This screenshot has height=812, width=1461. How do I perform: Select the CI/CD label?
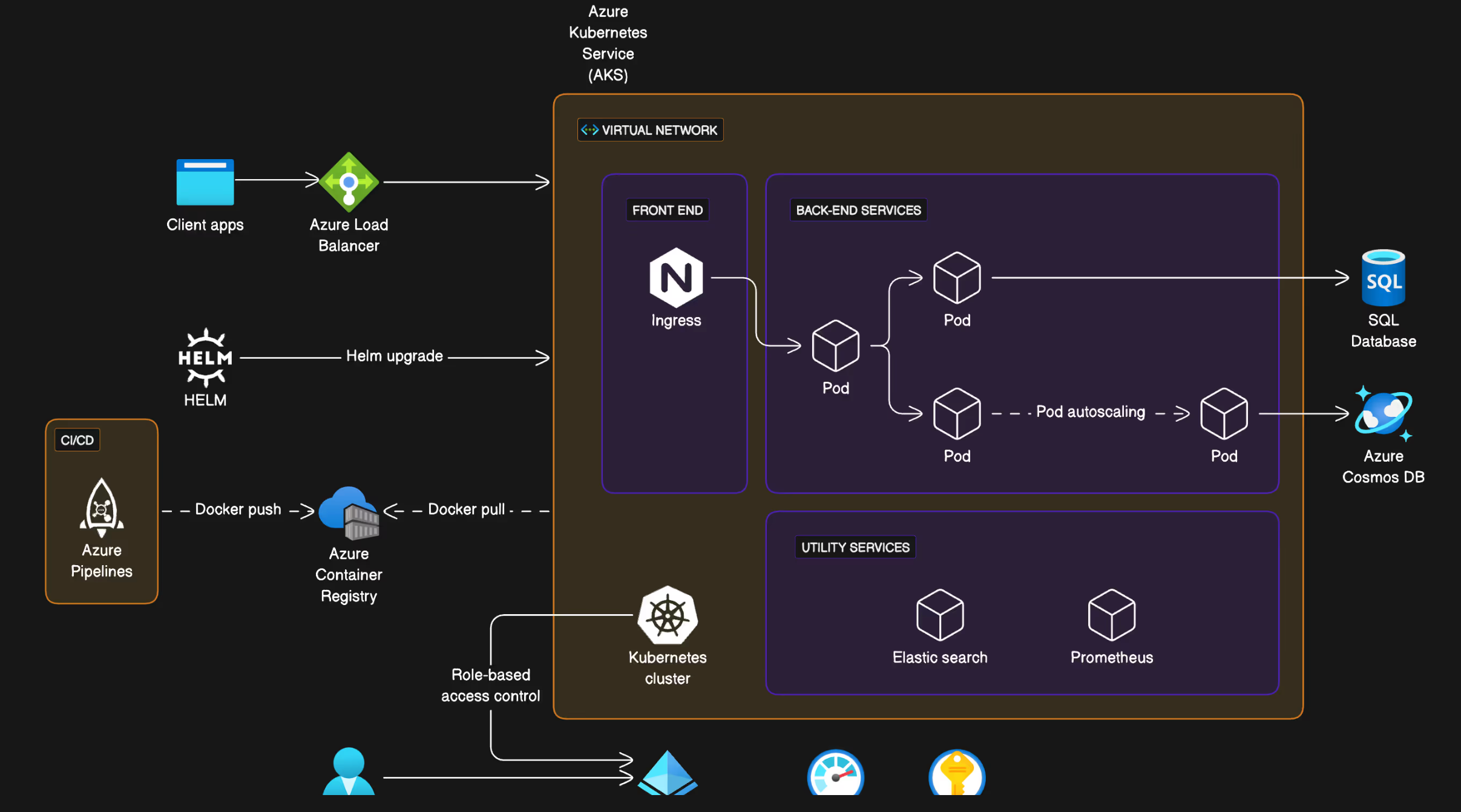click(77, 440)
